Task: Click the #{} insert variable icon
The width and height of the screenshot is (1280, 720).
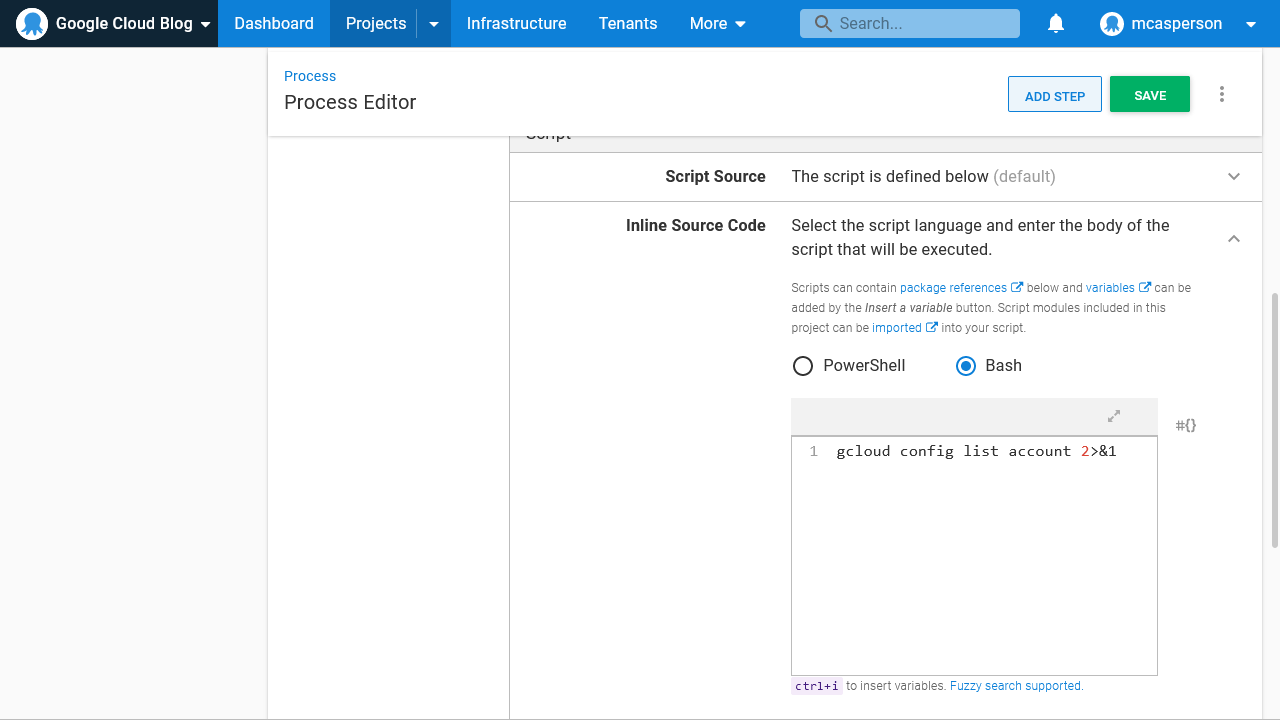Action: tap(1186, 425)
